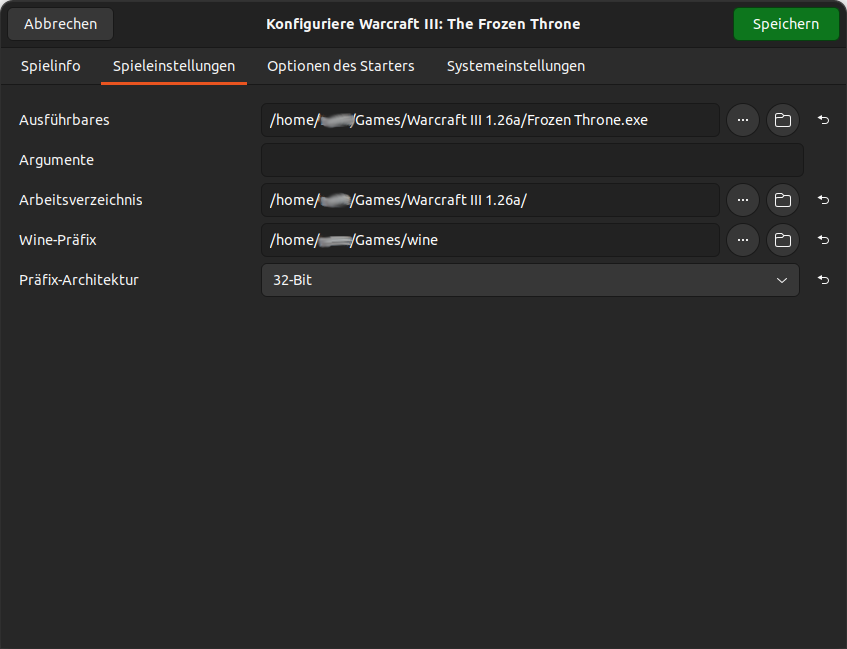Click the three-dots button beside Arbeitsverzeichnis

742,200
